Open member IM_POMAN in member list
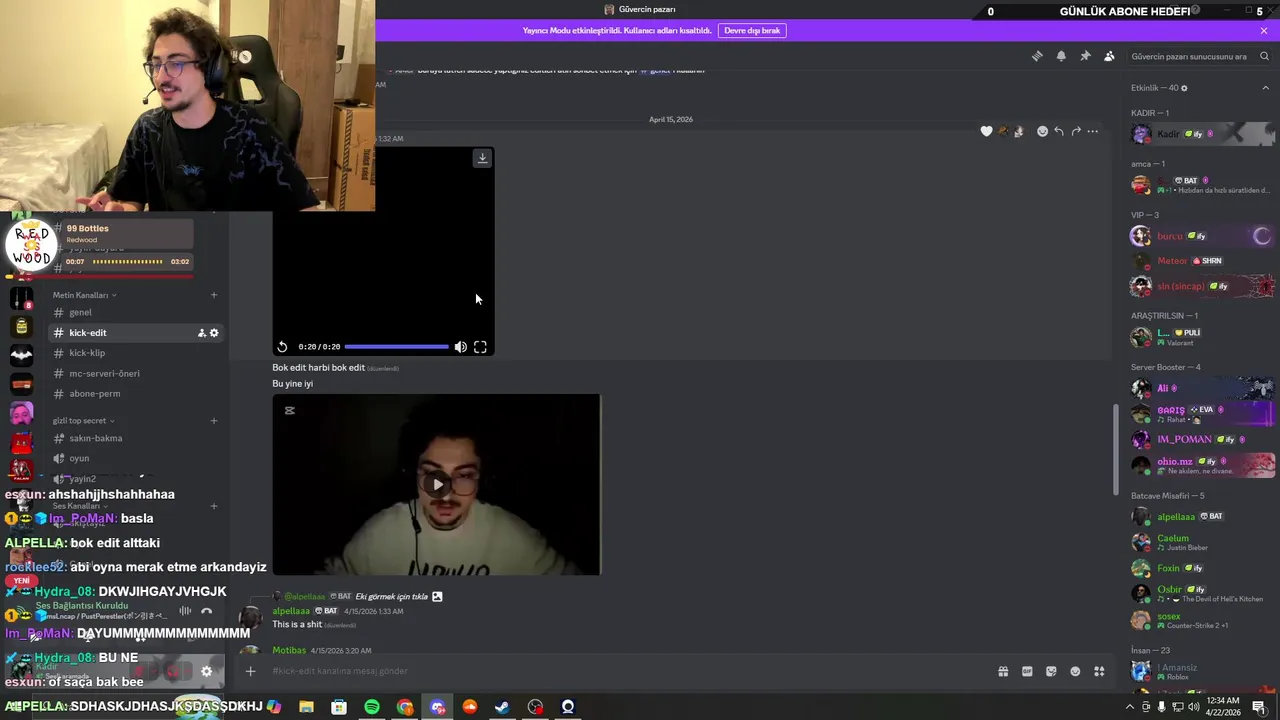The height and width of the screenshot is (720, 1280). pos(1202,439)
